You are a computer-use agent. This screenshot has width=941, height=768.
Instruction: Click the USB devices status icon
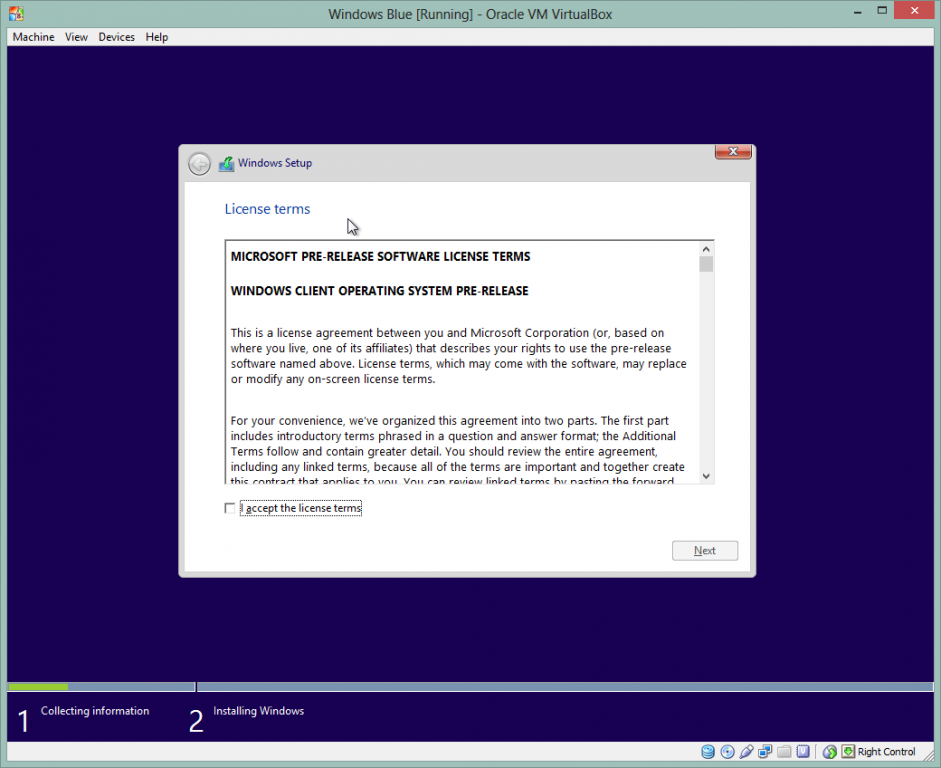746,752
